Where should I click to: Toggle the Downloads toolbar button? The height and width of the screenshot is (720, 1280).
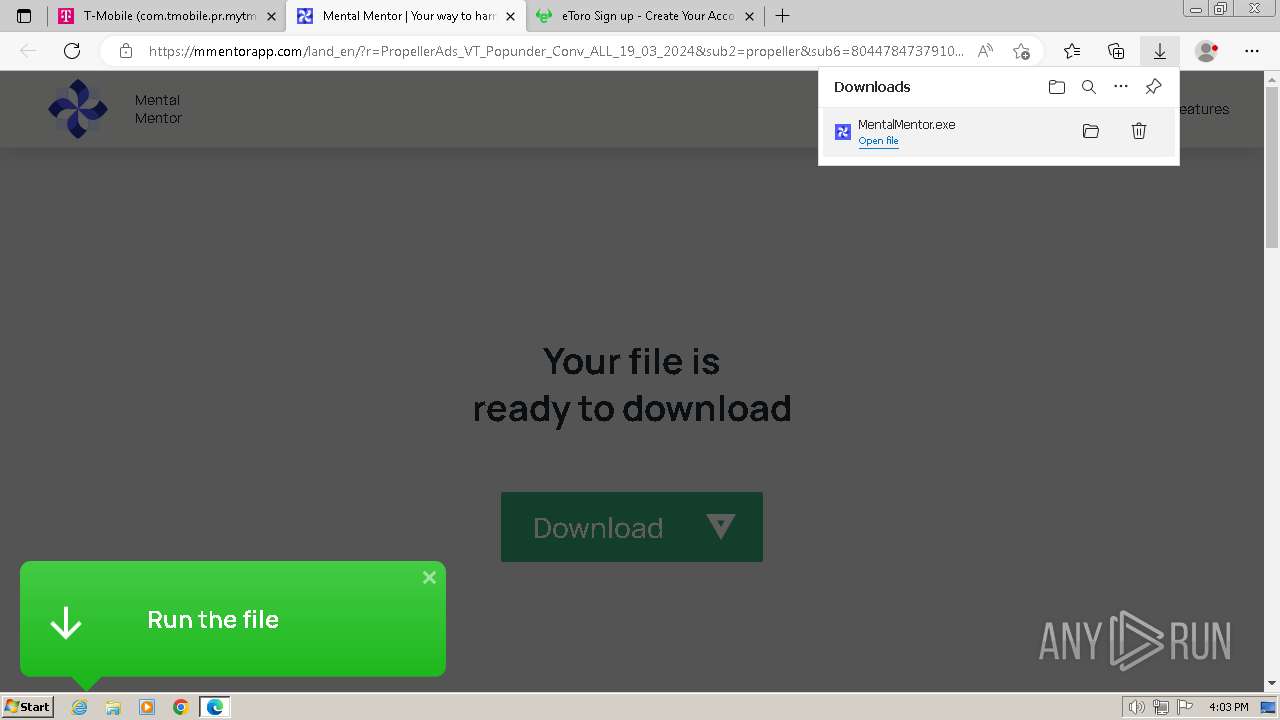tap(1160, 51)
